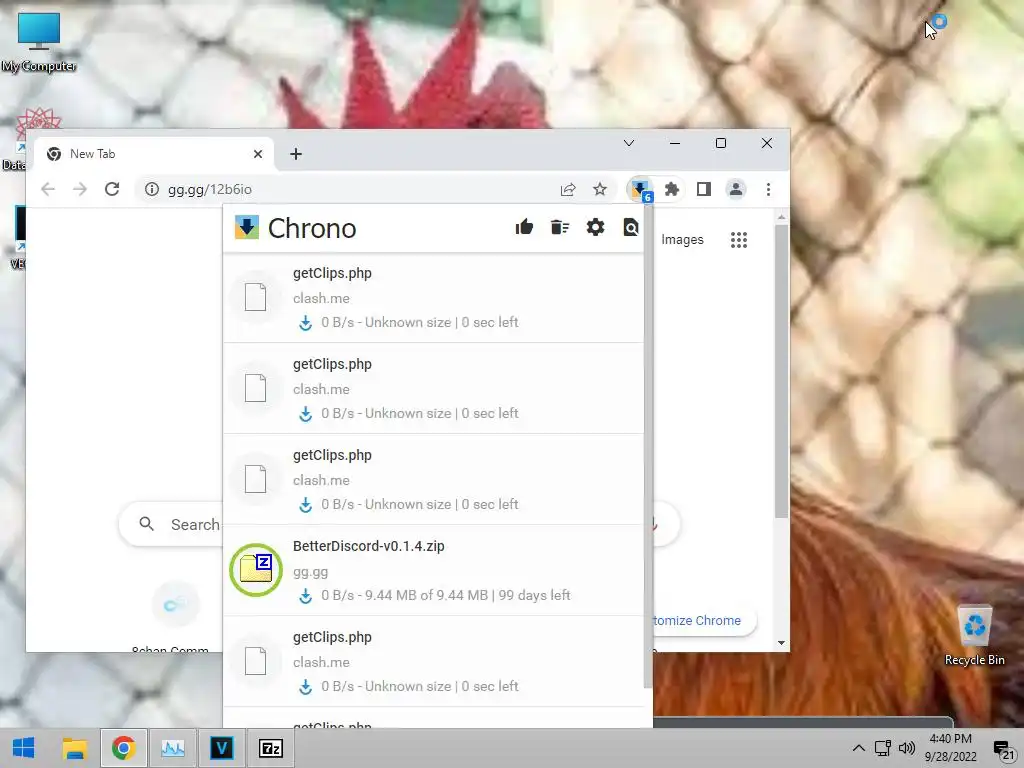Click the Chrono extension icon in the toolbar
Screen dimensions: 1024x768
pyautogui.click(x=641, y=189)
